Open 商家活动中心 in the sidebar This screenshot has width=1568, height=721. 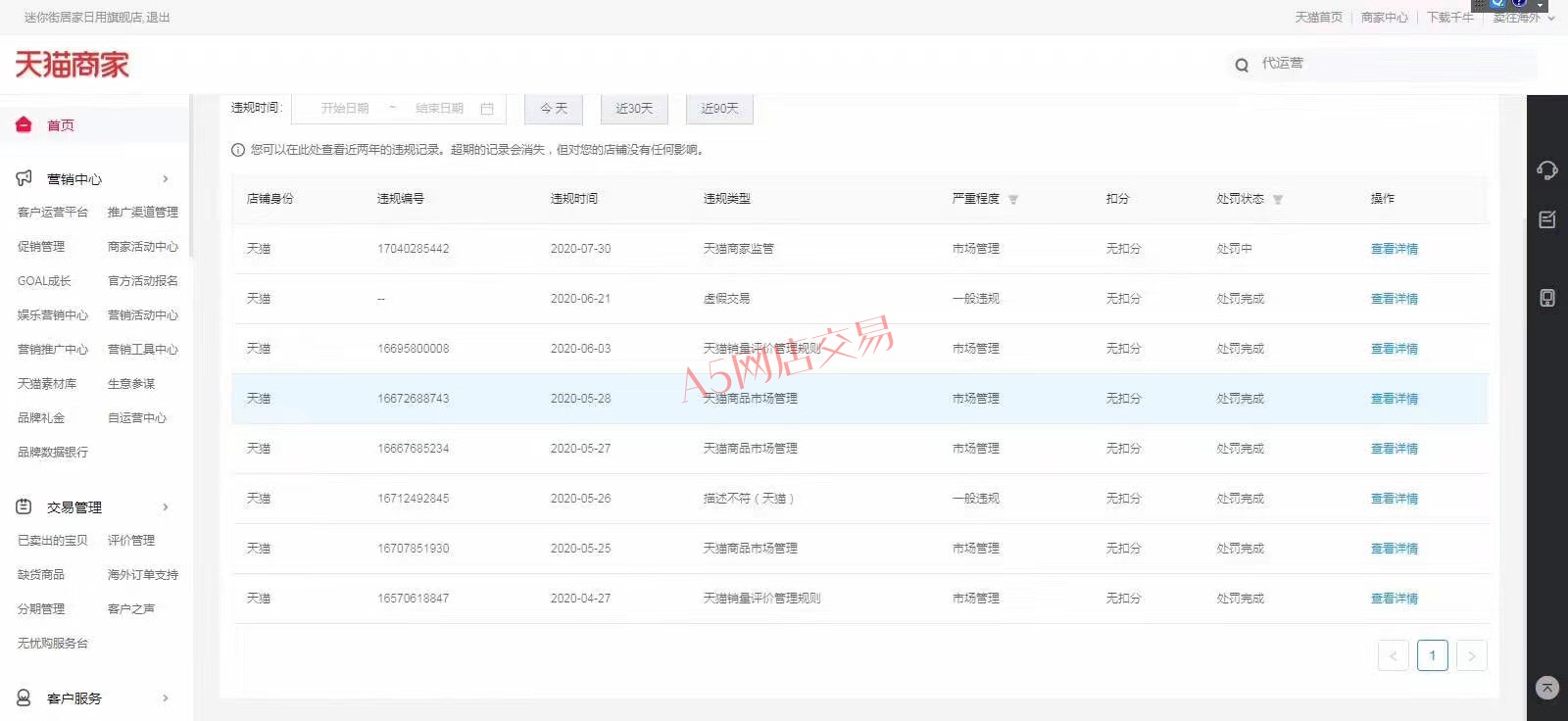pos(143,246)
